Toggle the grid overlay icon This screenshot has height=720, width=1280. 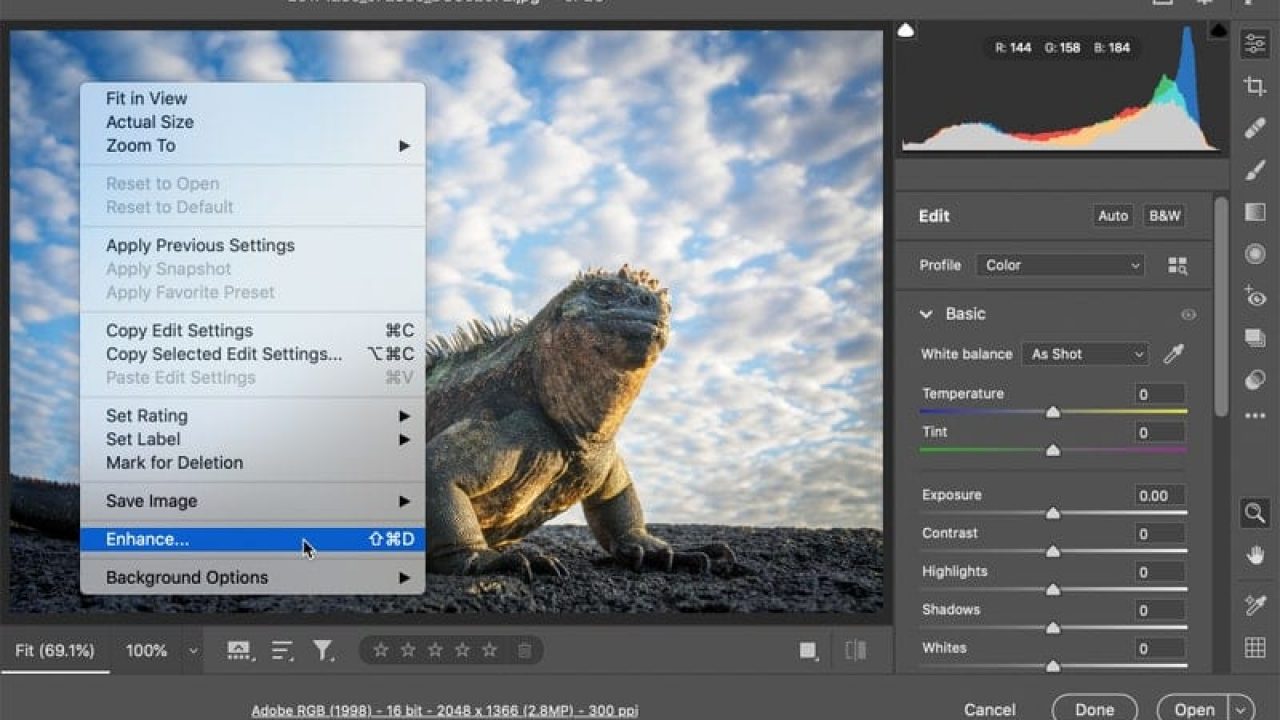tap(1254, 647)
